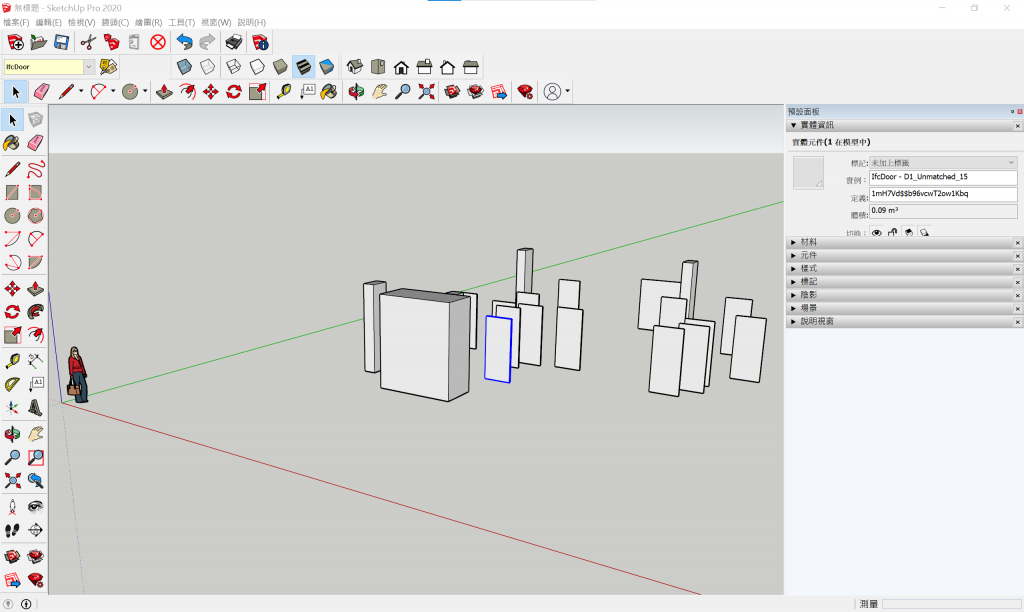Image resolution: width=1024 pixels, height=612 pixels.
Task: Toggle entity visibility eye in Entity Info
Action: pos(876,233)
